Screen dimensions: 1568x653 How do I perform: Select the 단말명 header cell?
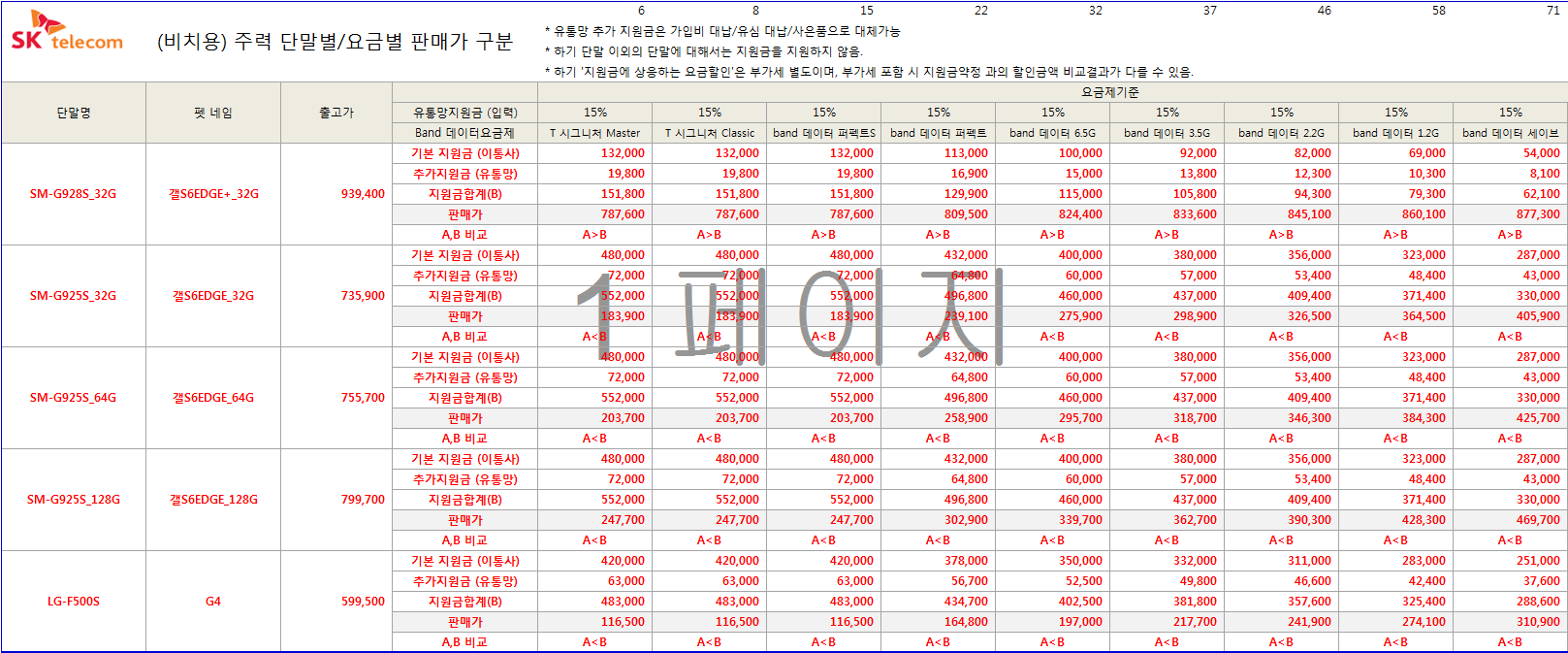tap(74, 113)
